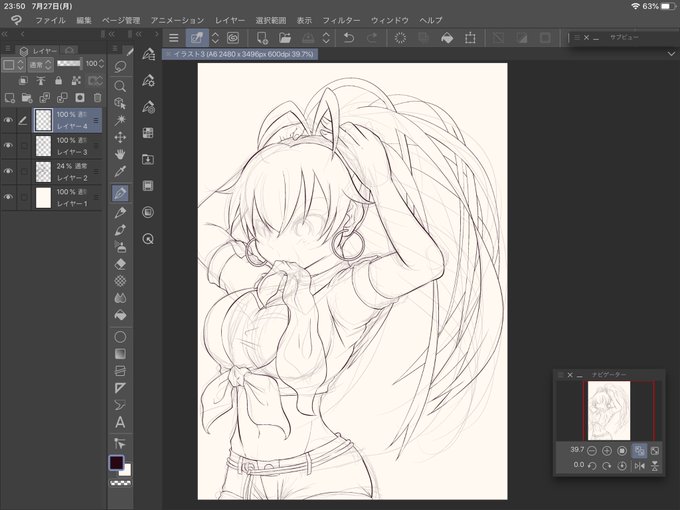Click the main drawing color swatch
The height and width of the screenshot is (510, 680).
pos(116,463)
